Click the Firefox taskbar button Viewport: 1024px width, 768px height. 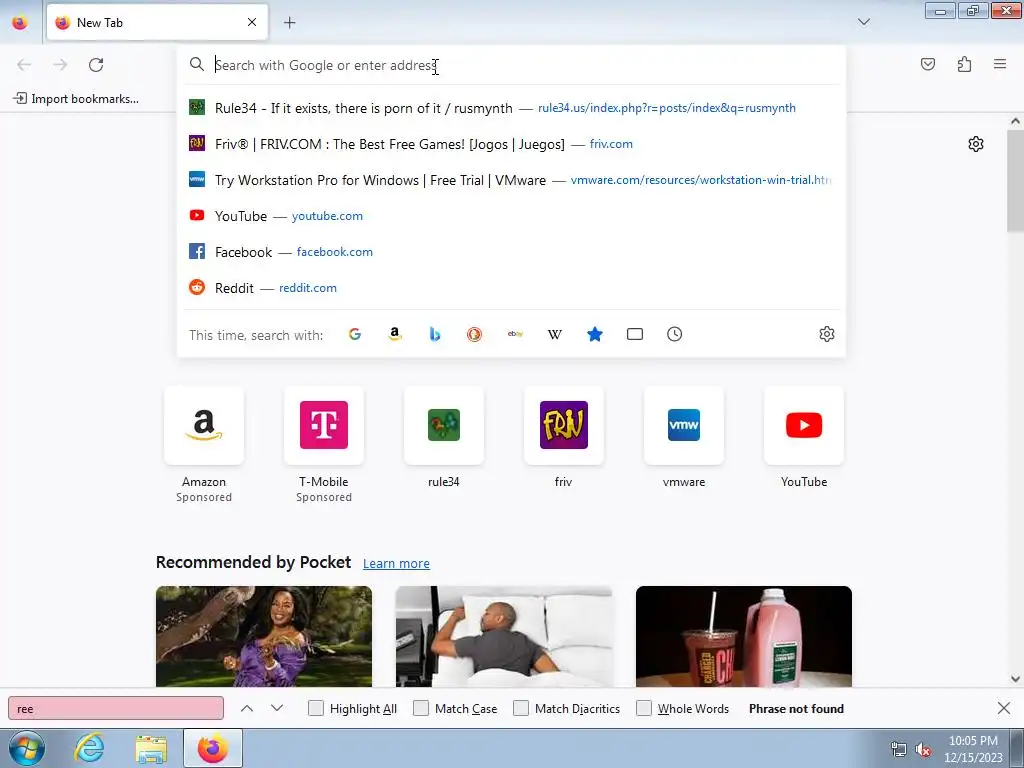point(213,748)
